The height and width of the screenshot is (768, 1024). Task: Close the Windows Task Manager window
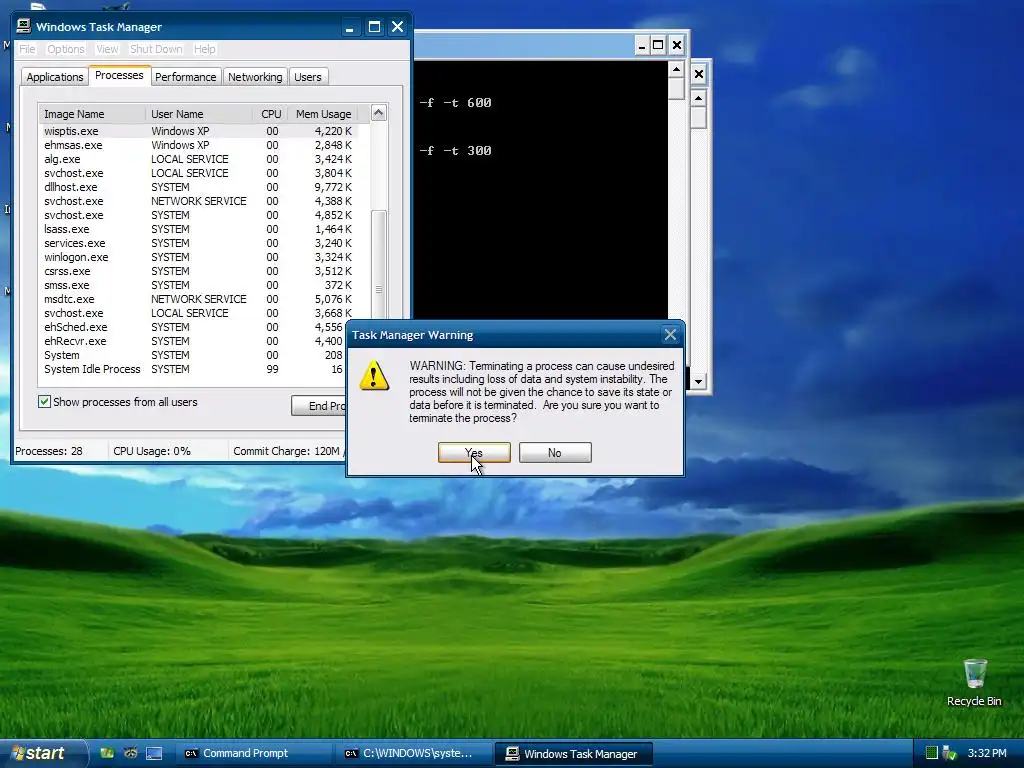pyautogui.click(x=398, y=27)
